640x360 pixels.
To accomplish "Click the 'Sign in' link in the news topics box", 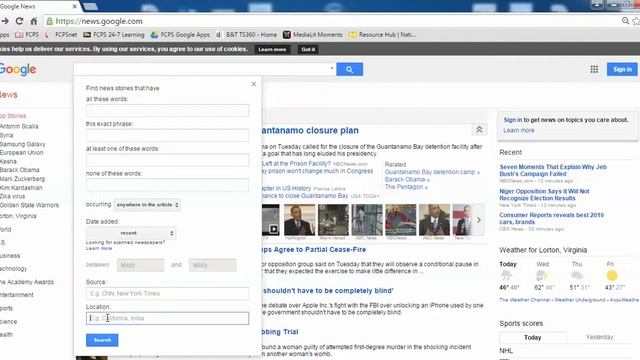I will pos(513,120).
